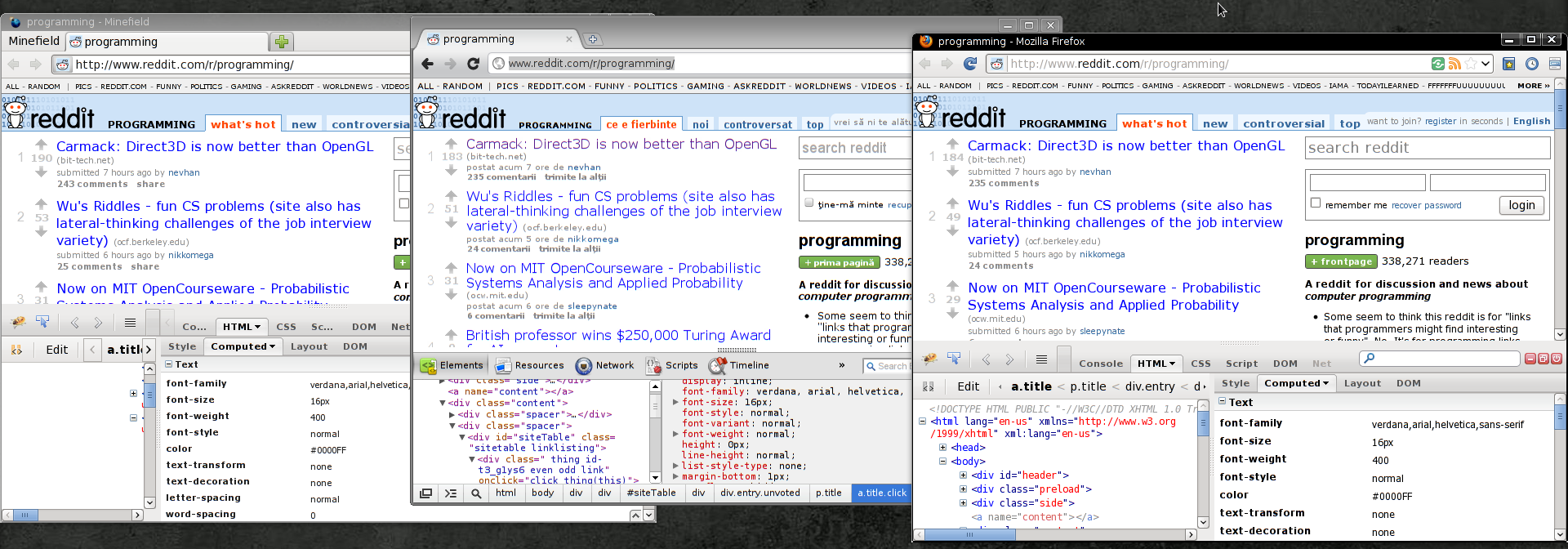Reload the page in the Chrome window
The height and width of the screenshot is (549, 1568).
pyautogui.click(x=473, y=63)
